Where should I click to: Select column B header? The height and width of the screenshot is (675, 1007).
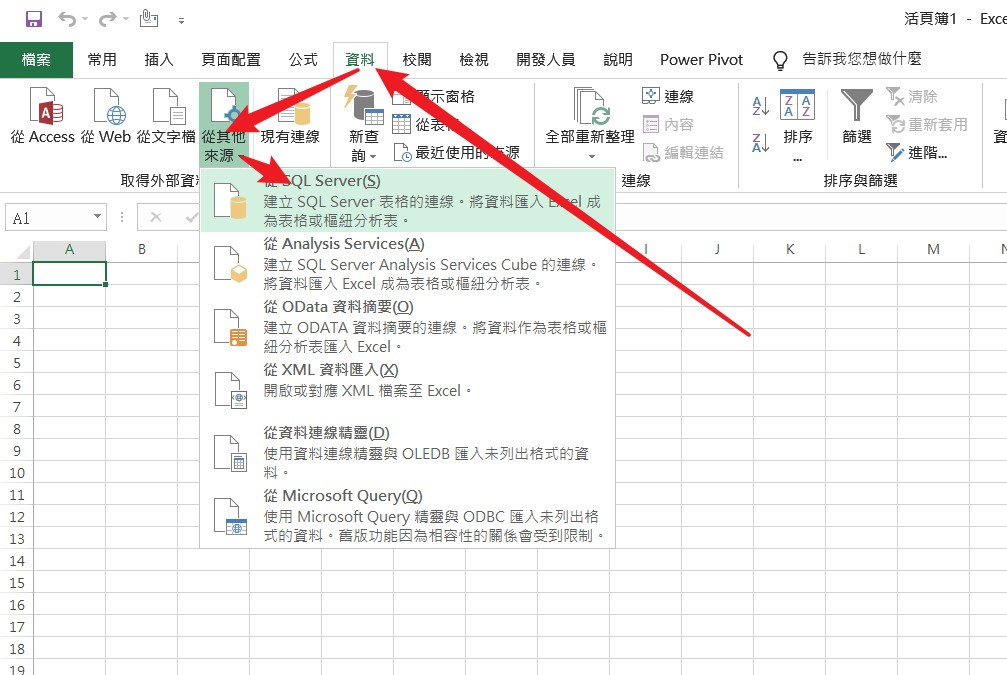[142, 249]
